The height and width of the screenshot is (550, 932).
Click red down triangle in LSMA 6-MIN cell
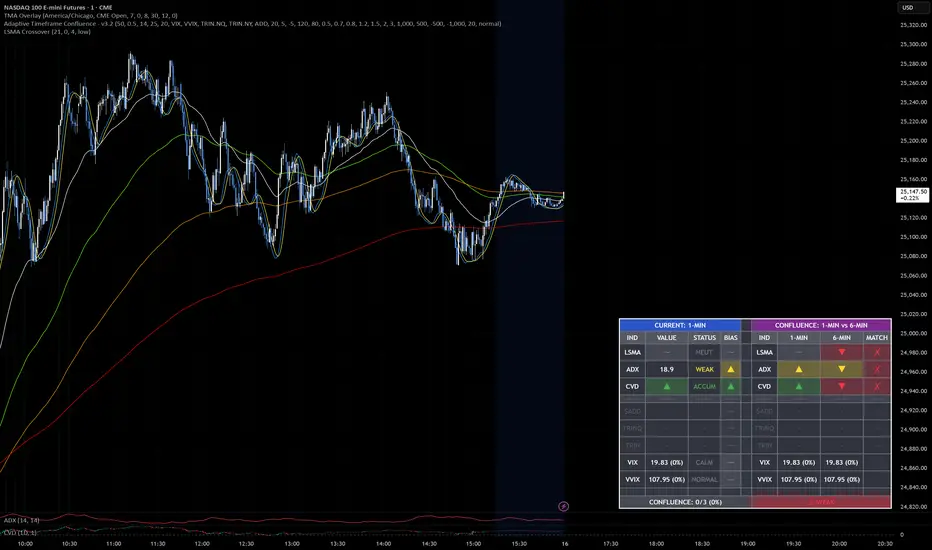(841, 353)
